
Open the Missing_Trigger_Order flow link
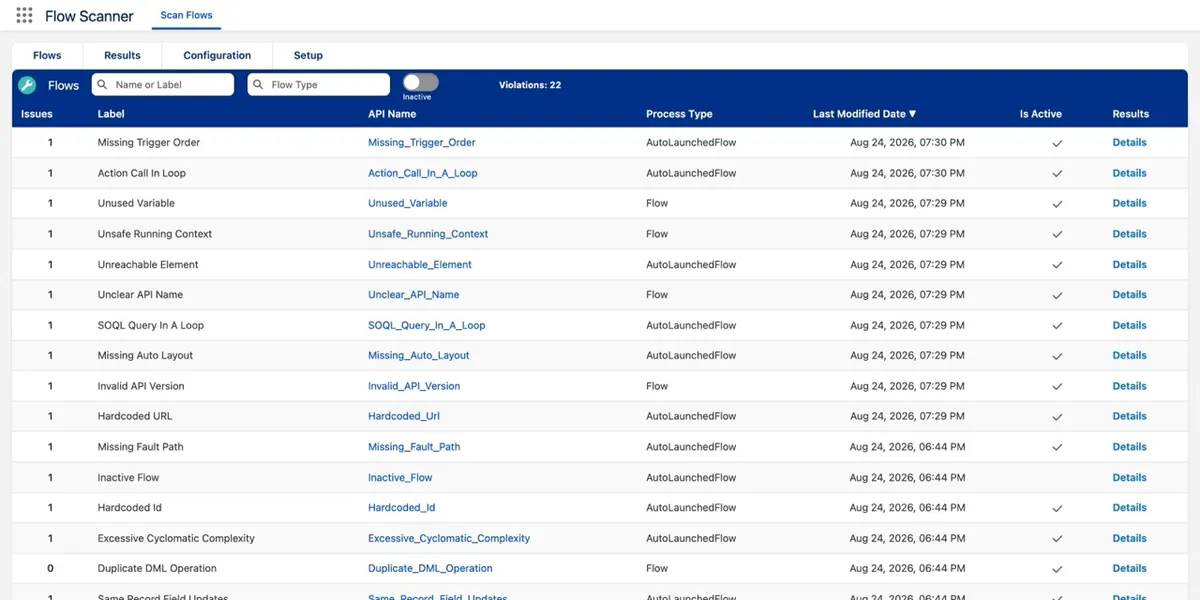(422, 143)
